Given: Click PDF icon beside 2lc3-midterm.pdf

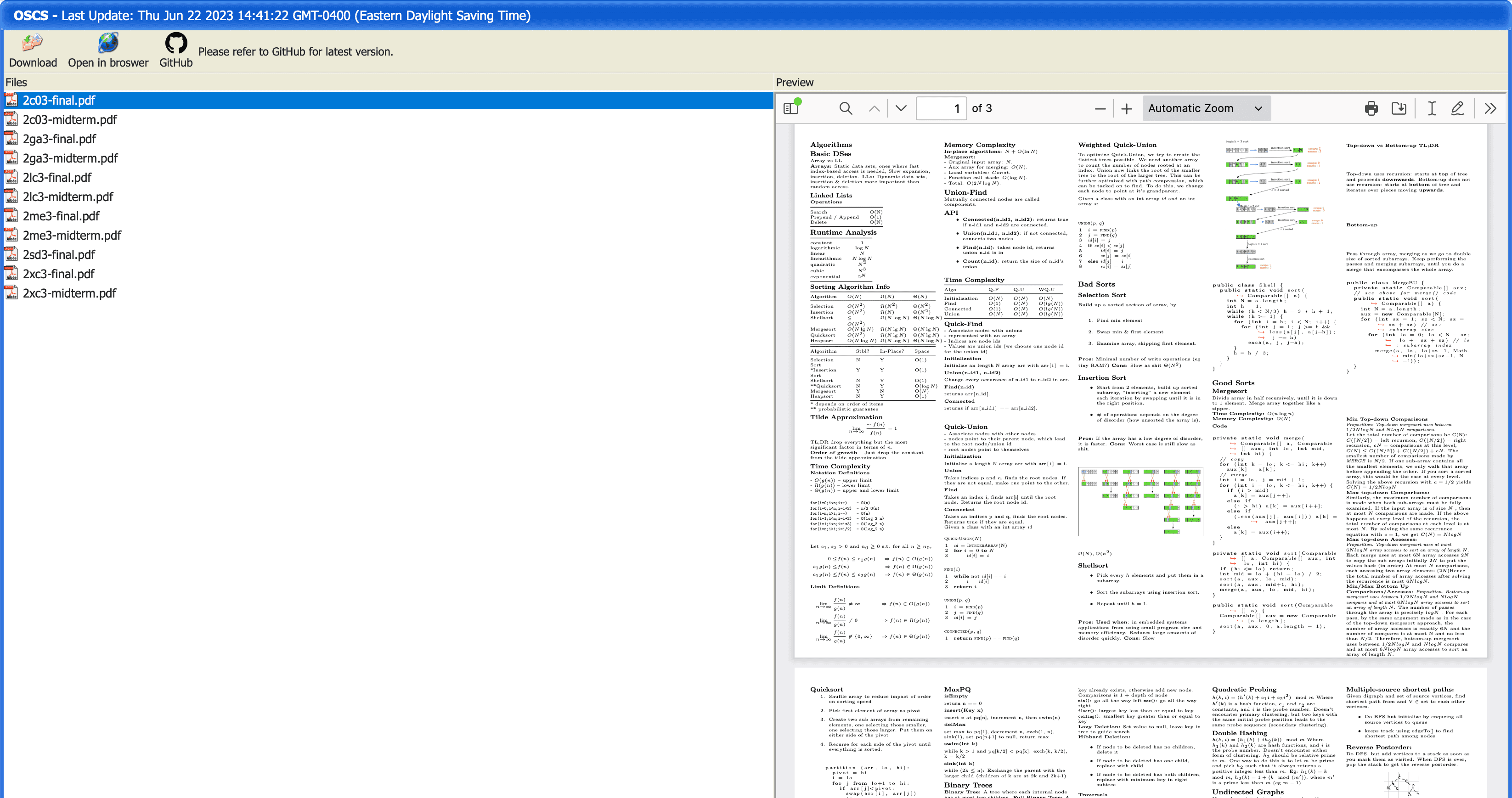Looking at the screenshot, I should 11,196.
